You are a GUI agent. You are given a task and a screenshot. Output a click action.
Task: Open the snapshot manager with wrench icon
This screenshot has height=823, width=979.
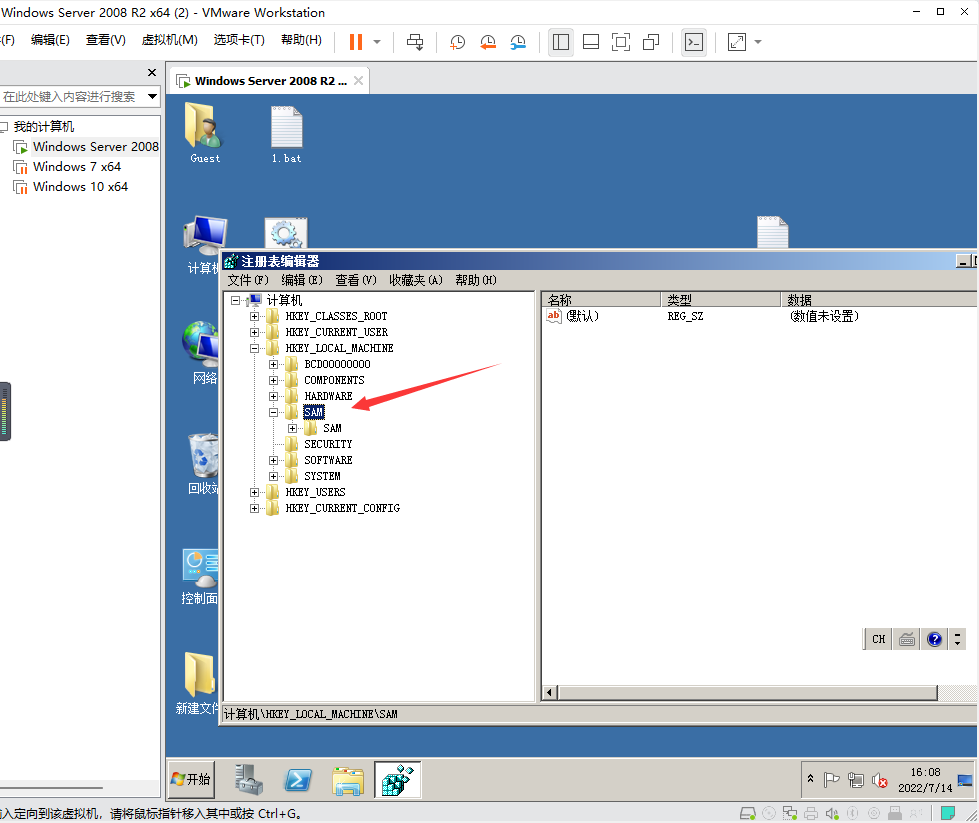(518, 42)
